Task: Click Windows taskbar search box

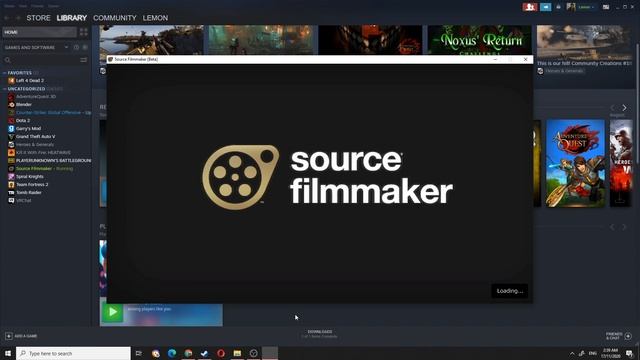Action: point(73,353)
